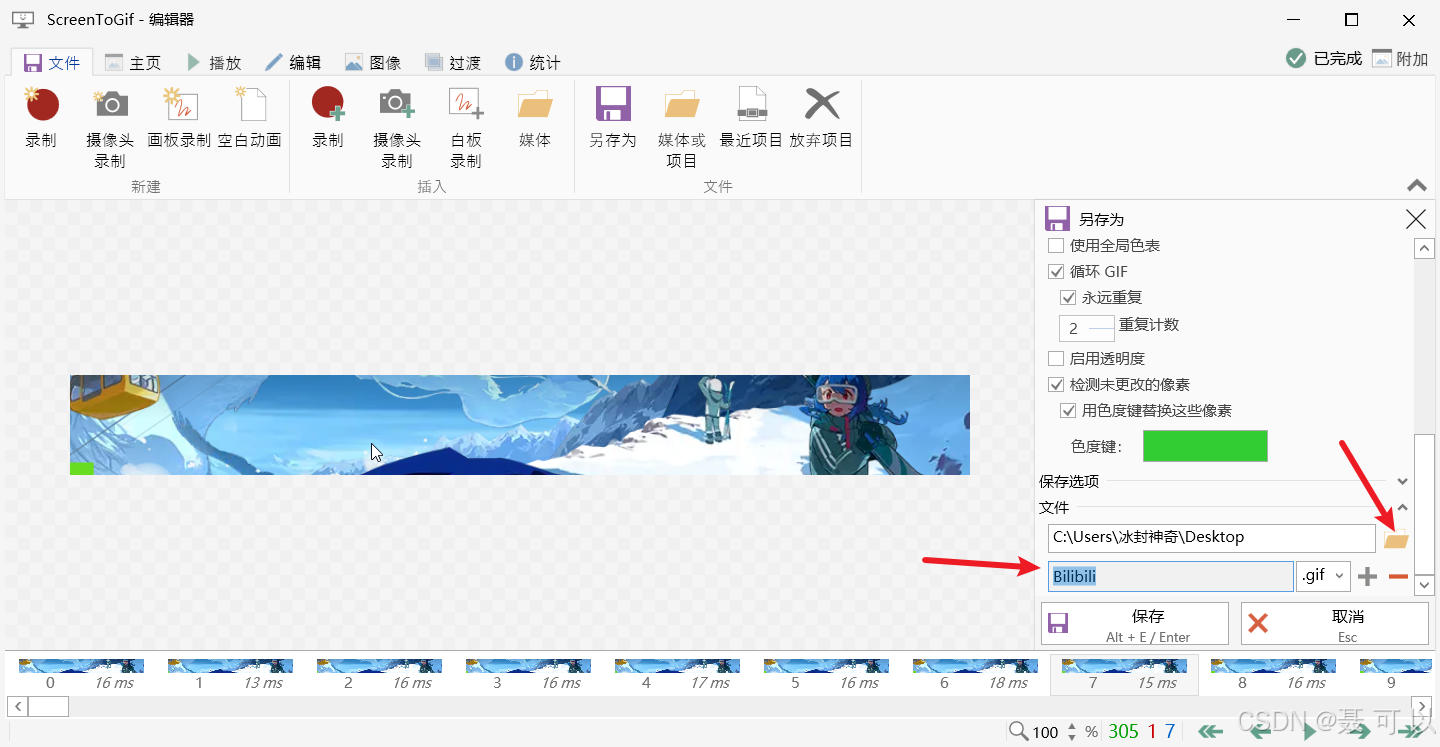Click the 已完成 status indicator

1324,59
